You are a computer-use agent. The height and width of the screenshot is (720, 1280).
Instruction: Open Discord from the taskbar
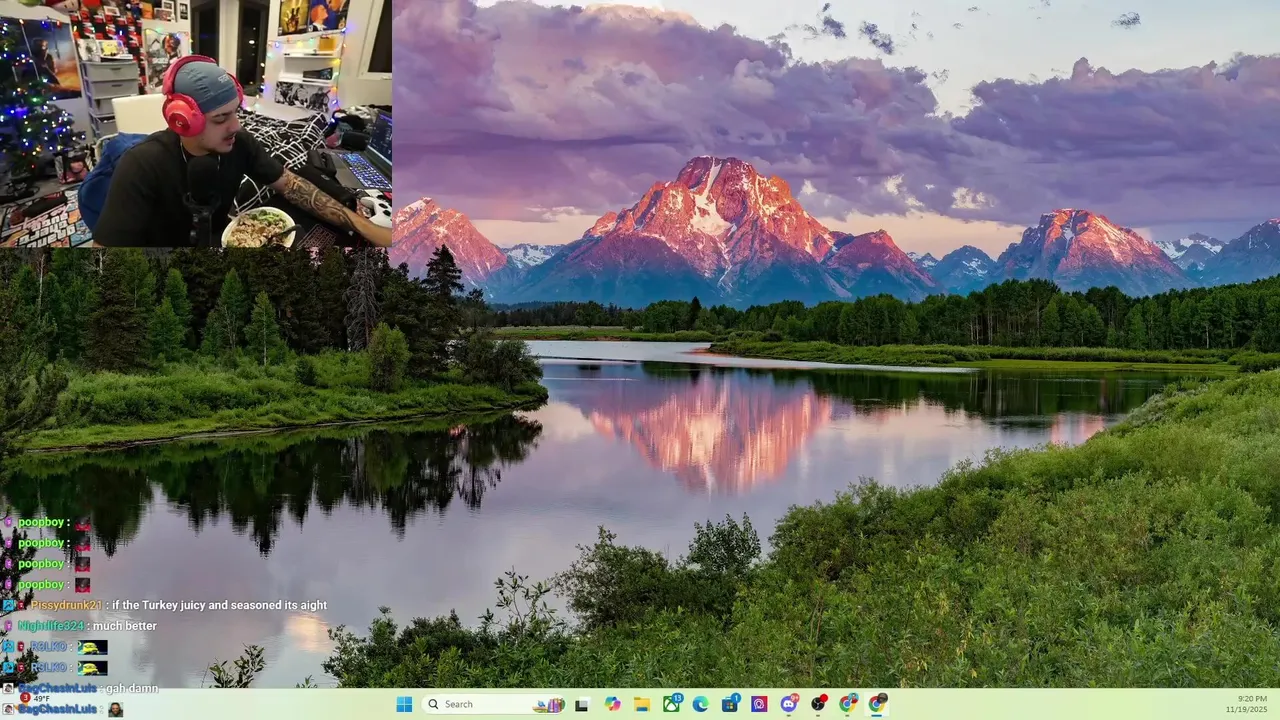point(789,704)
